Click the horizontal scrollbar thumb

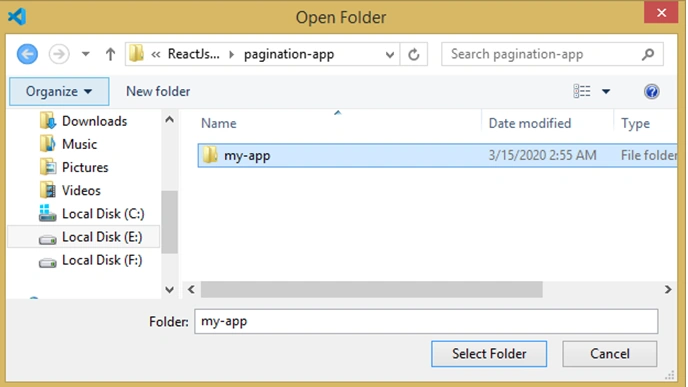click(x=372, y=290)
